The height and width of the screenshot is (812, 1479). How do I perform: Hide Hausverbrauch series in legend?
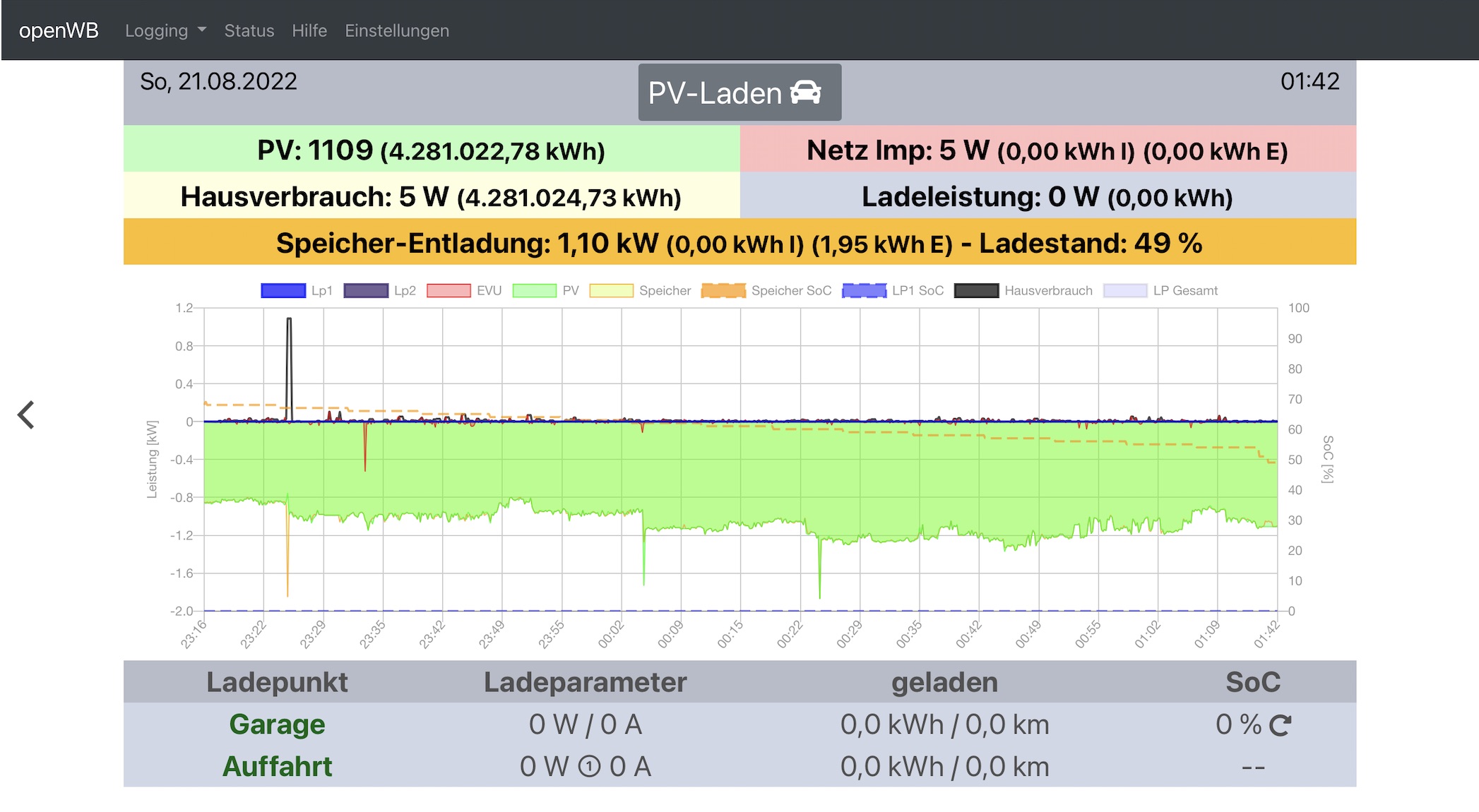click(976, 291)
